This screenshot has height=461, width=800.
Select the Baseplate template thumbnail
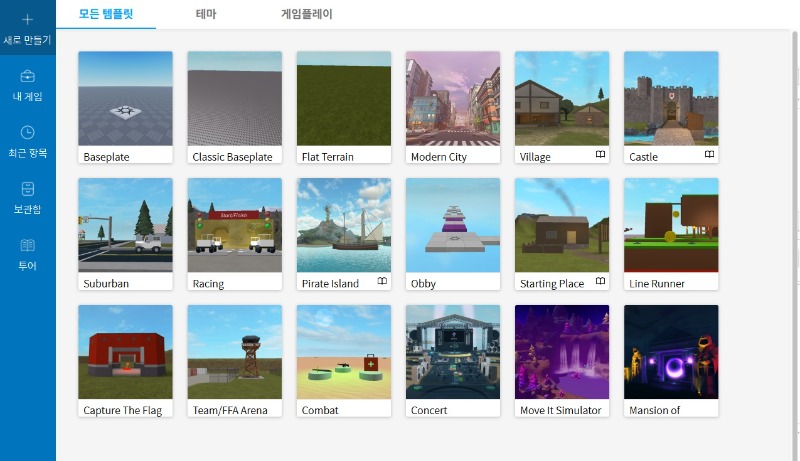[126, 98]
